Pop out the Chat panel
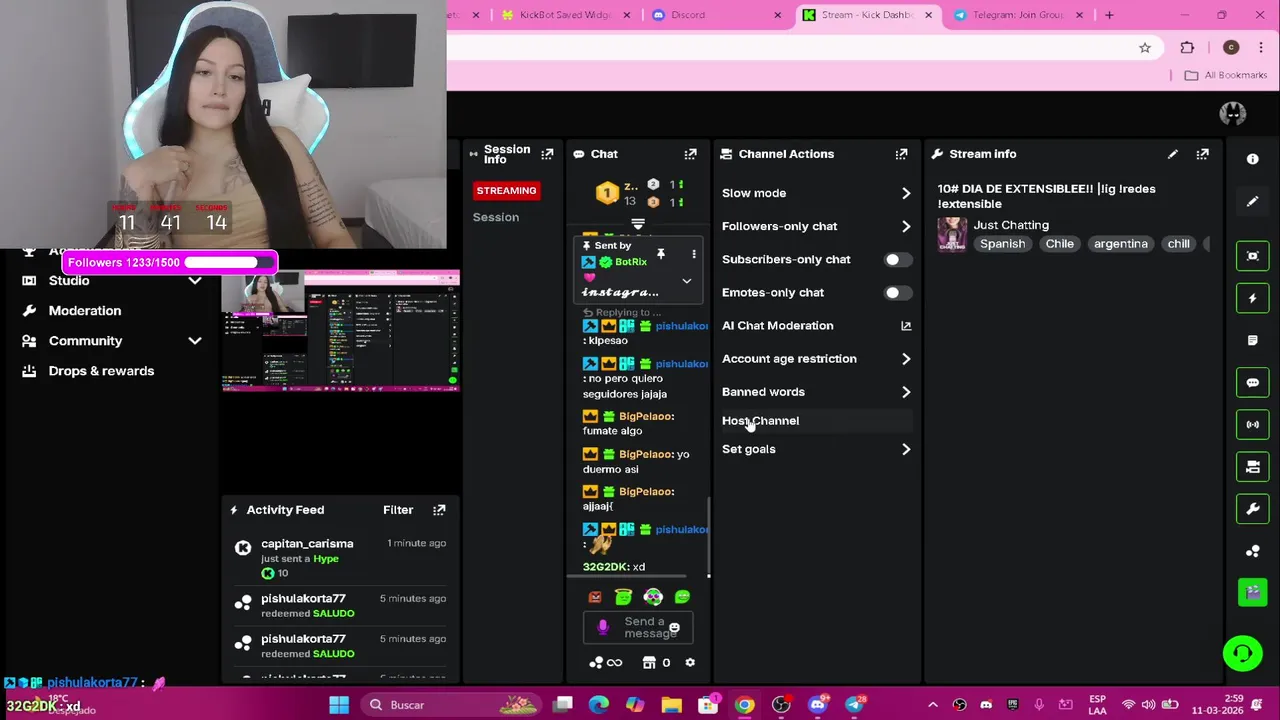The height and width of the screenshot is (720, 1280). [x=690, y=154]
